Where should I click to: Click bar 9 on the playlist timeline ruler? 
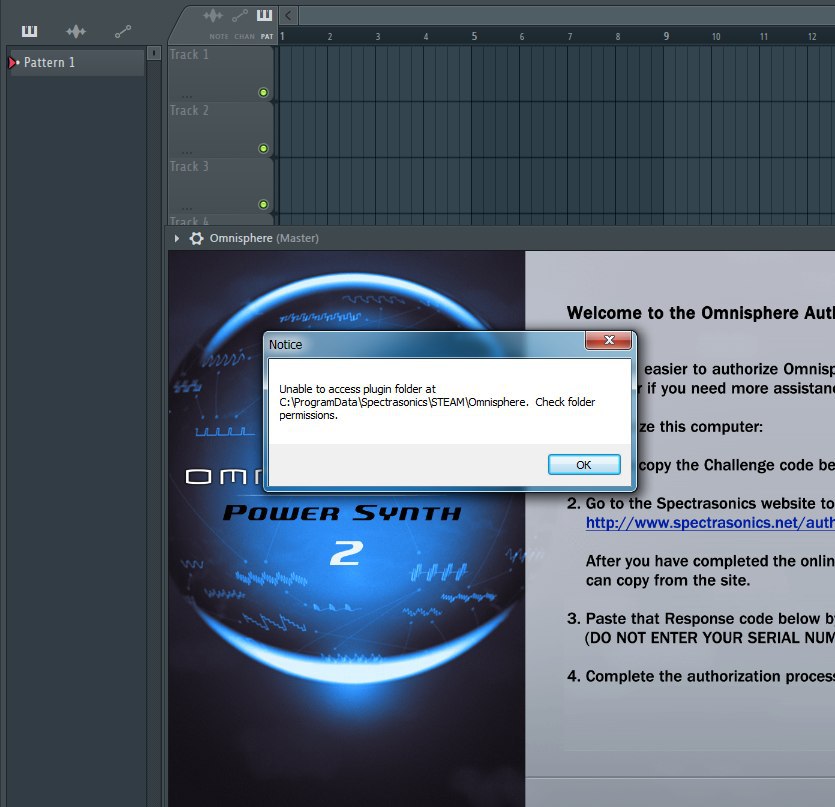tap(666, 36)
